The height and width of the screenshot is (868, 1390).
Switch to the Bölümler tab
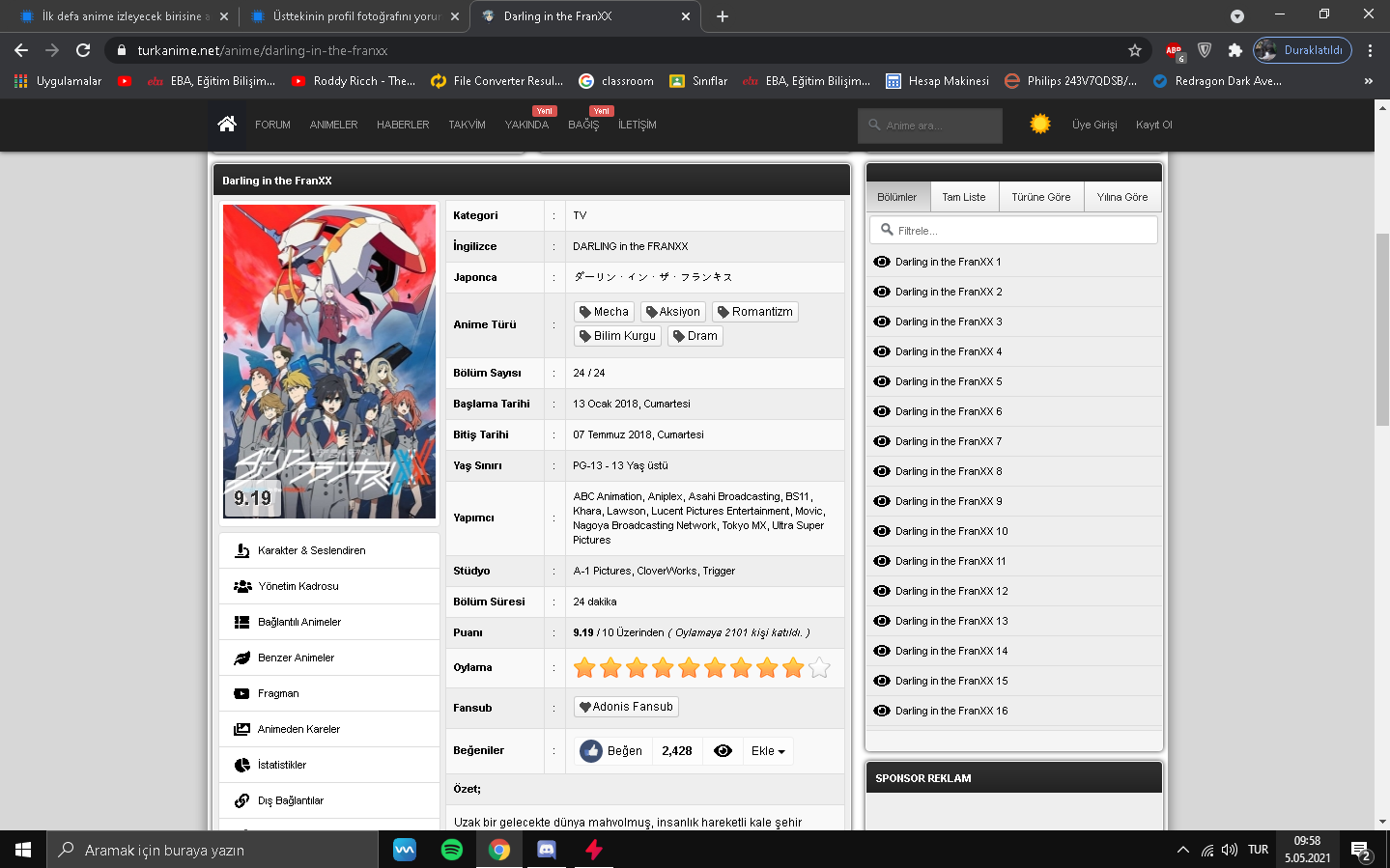pyautogui.click(x=897, y=197)
